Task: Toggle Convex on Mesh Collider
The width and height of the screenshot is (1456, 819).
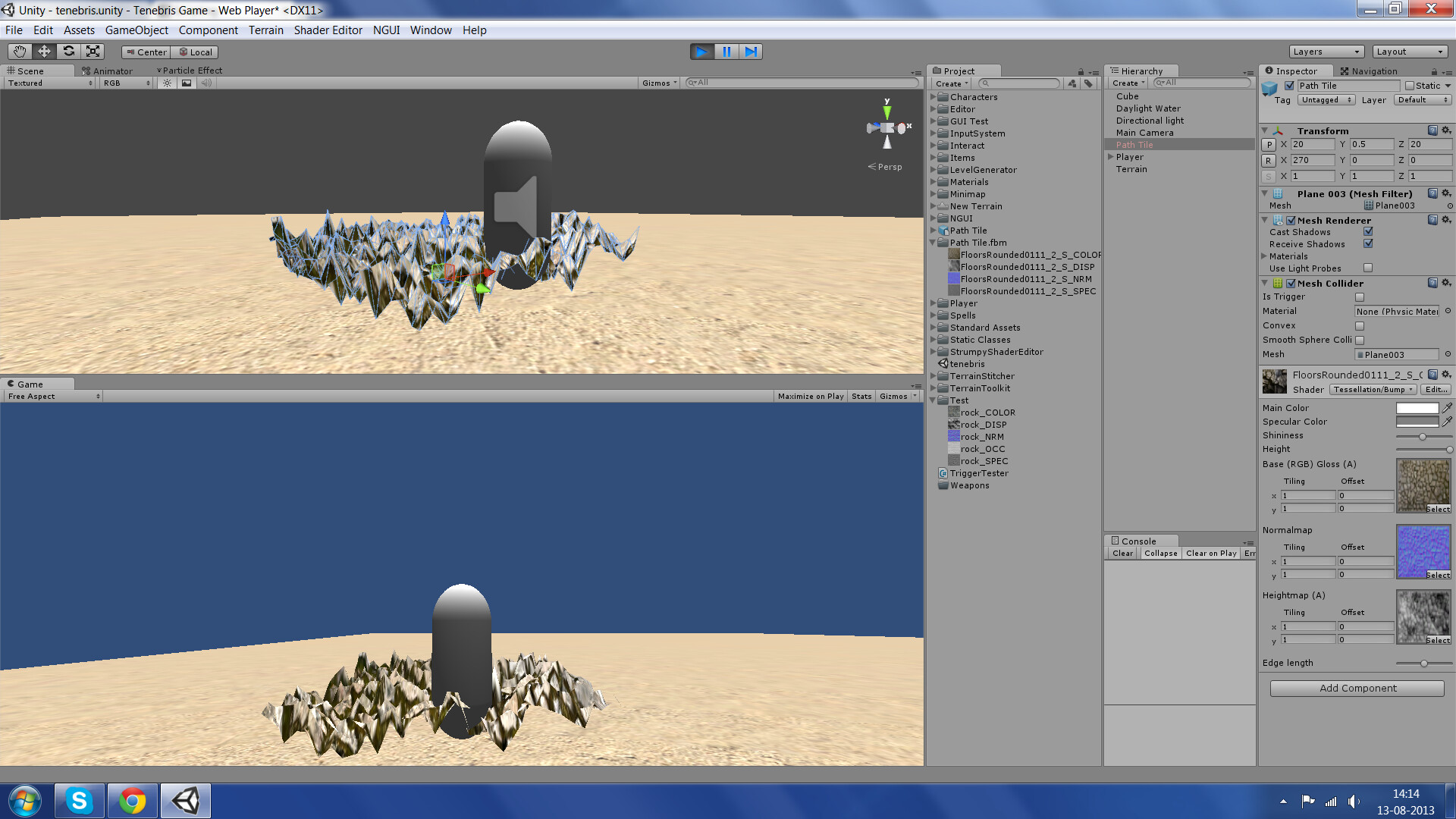Action: 1360,325
